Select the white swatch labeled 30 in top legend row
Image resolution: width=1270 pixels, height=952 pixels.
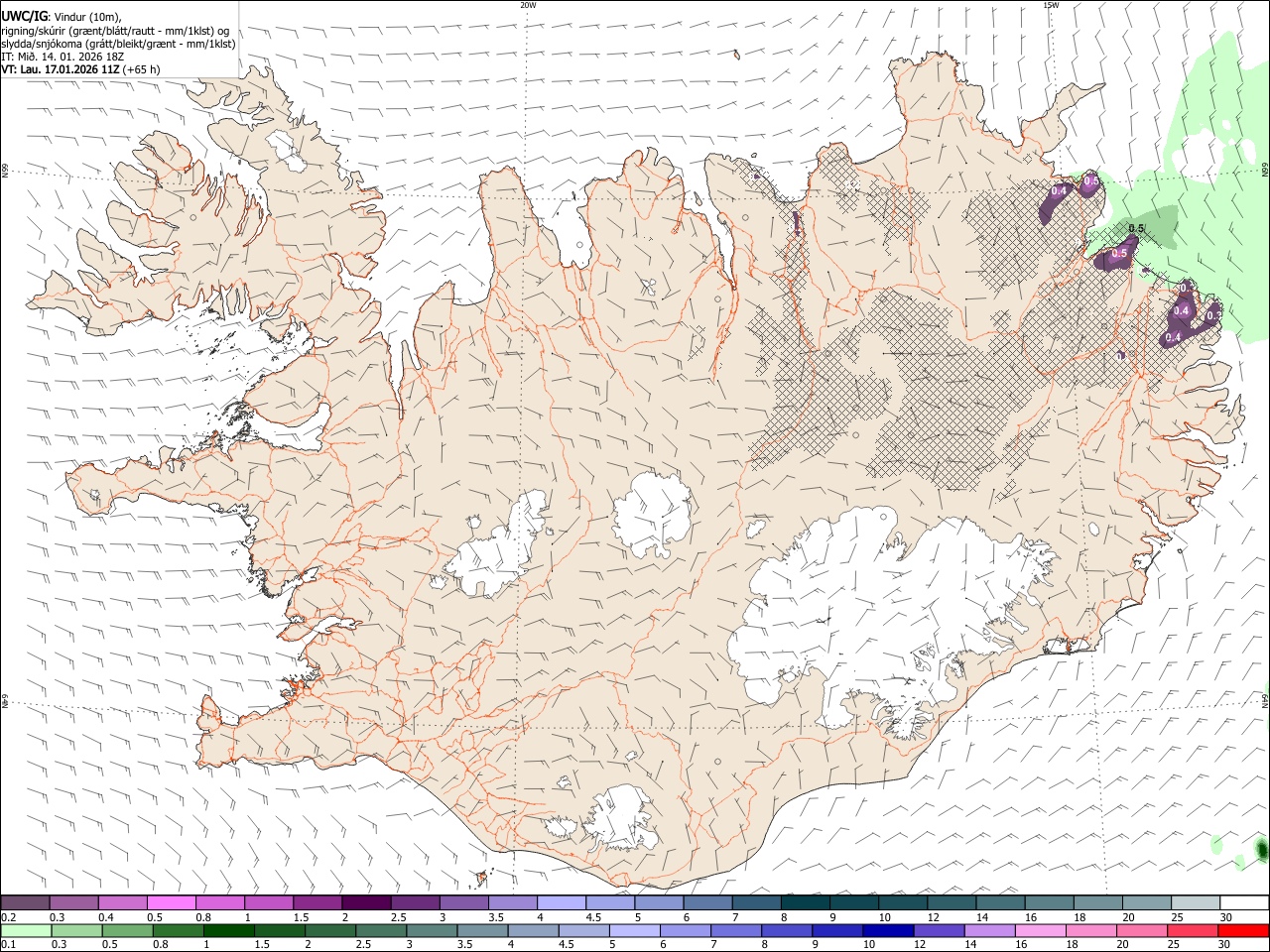click(x=1244, y=903)
